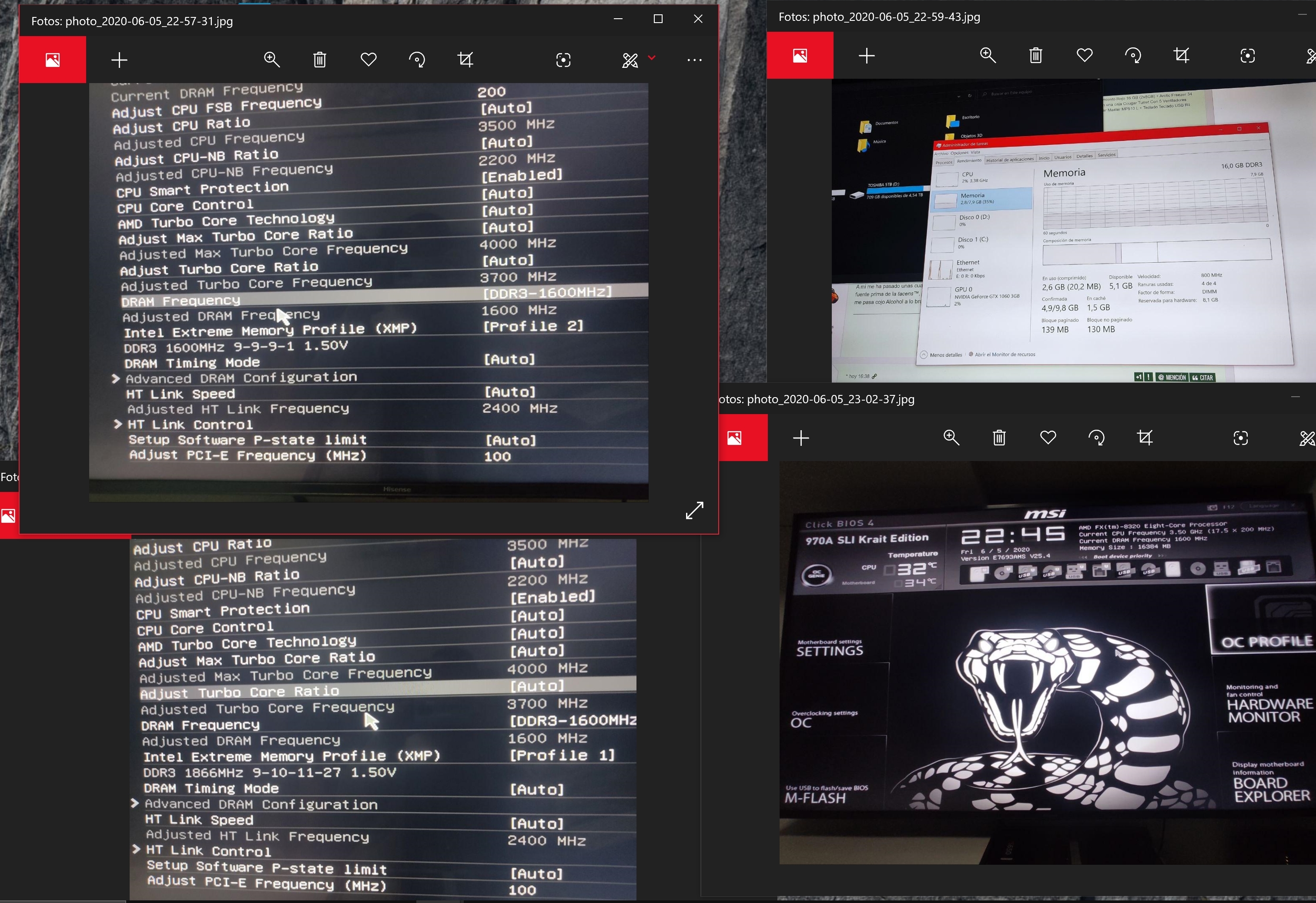Click the MSI Click BIOS 4 snake photo
The width and height of the screenshot is (1316, 903).
(x=1048, y=662)
